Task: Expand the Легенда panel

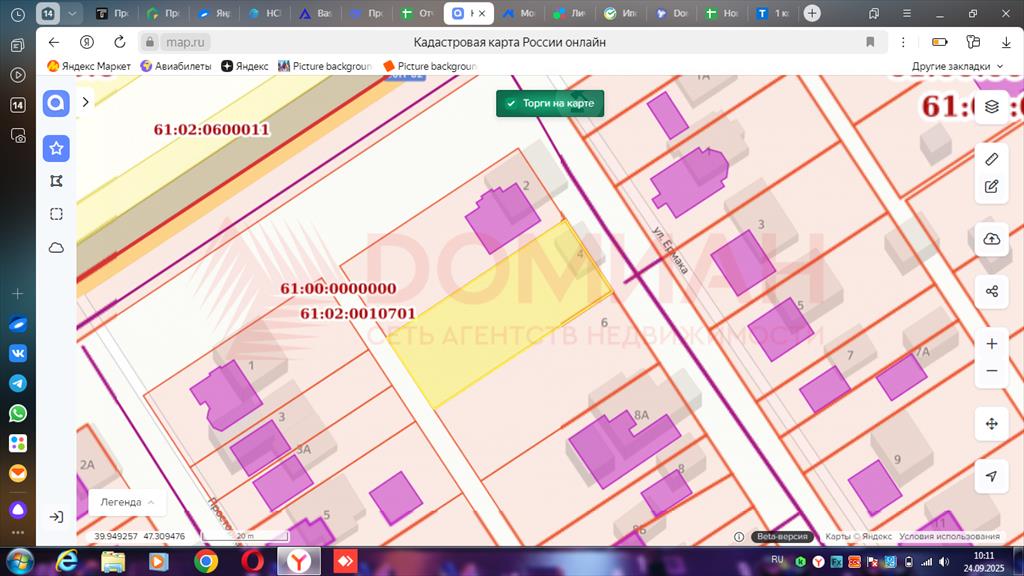Action: tap(126, 502)
